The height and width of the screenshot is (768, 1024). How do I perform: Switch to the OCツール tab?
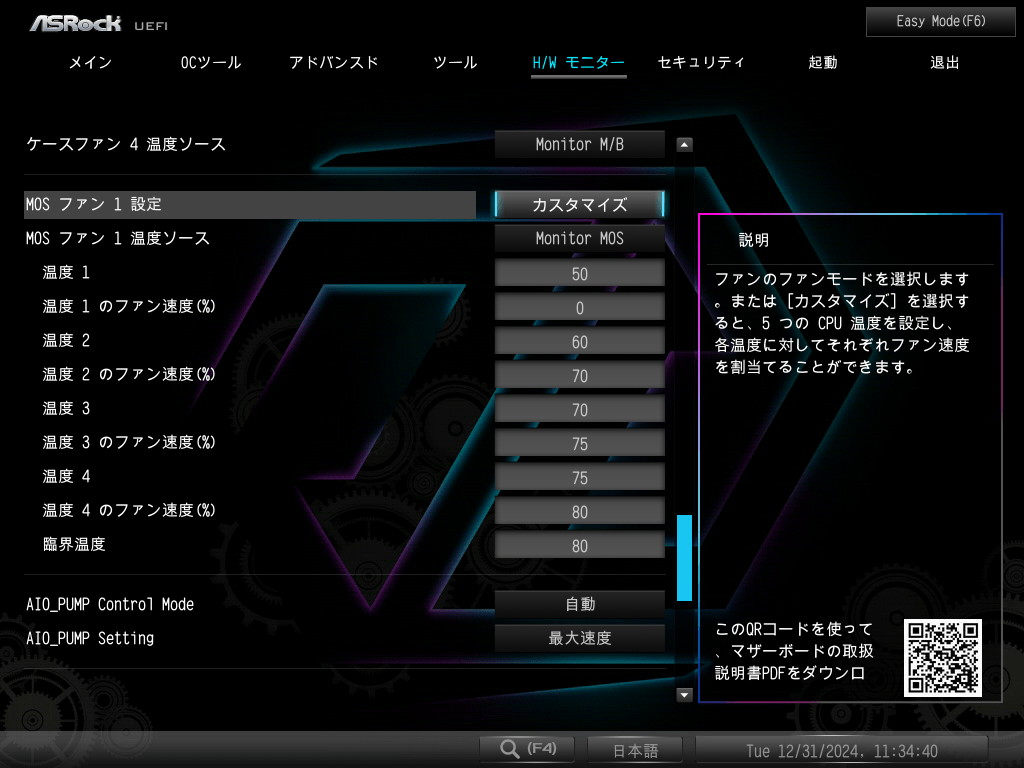coord(211,63)
